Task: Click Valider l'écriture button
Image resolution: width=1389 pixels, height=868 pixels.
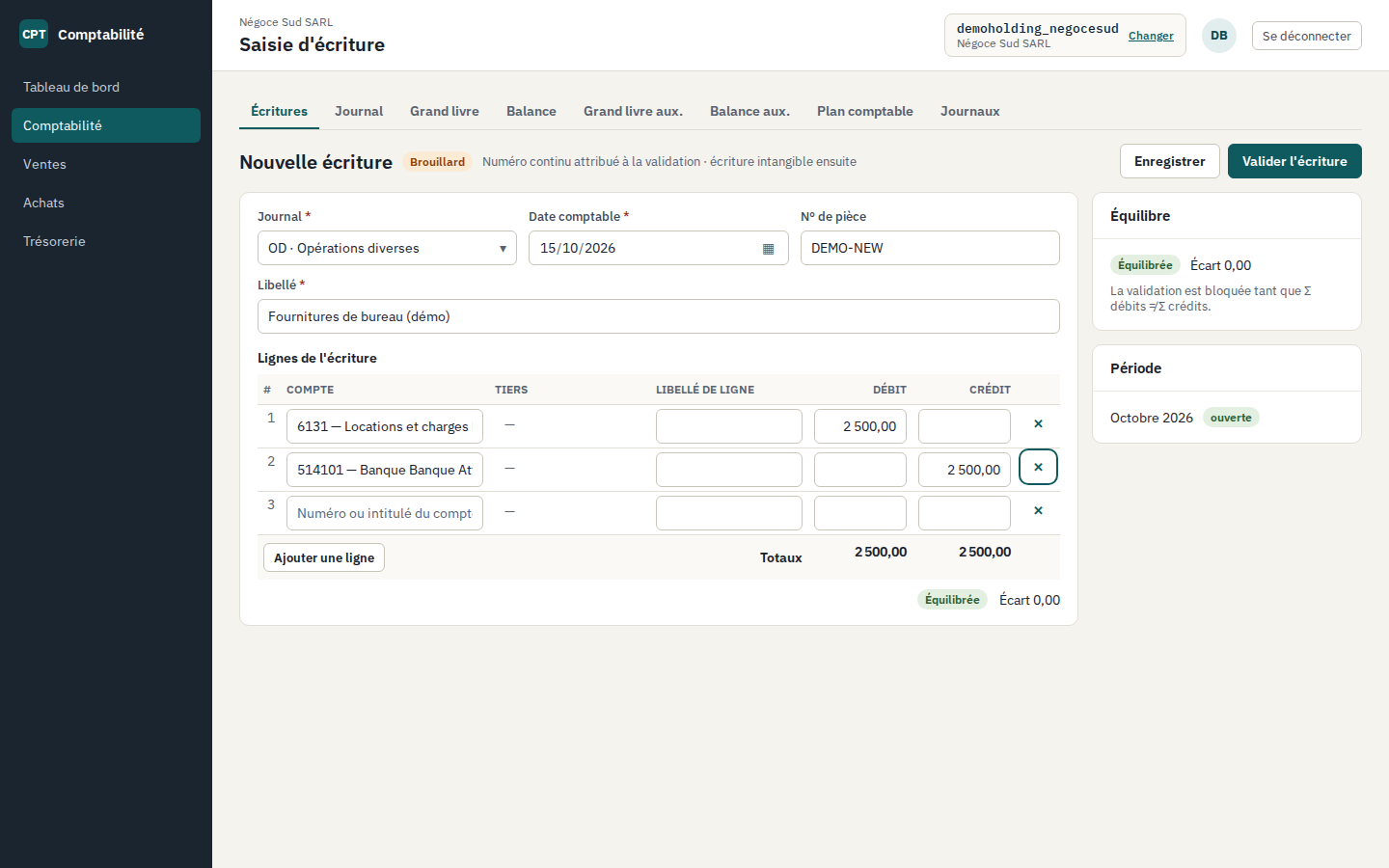Action: tap(1294, 161)
